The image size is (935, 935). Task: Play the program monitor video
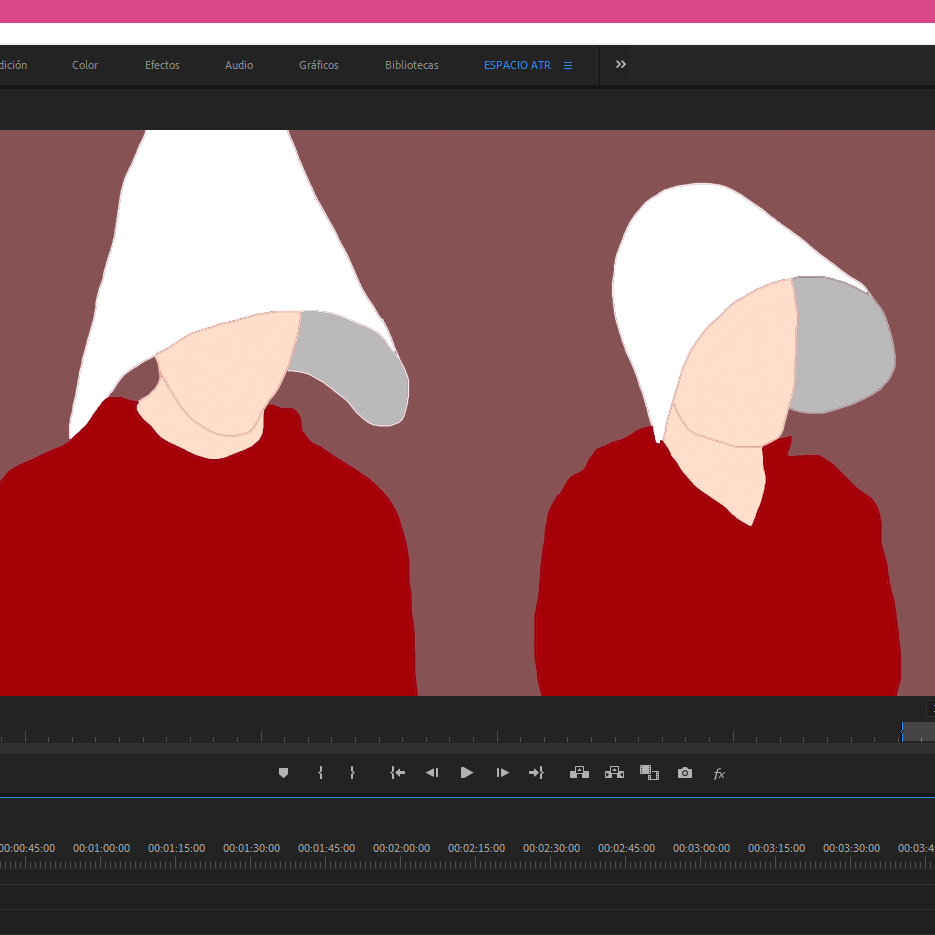[x=467, y=773]
